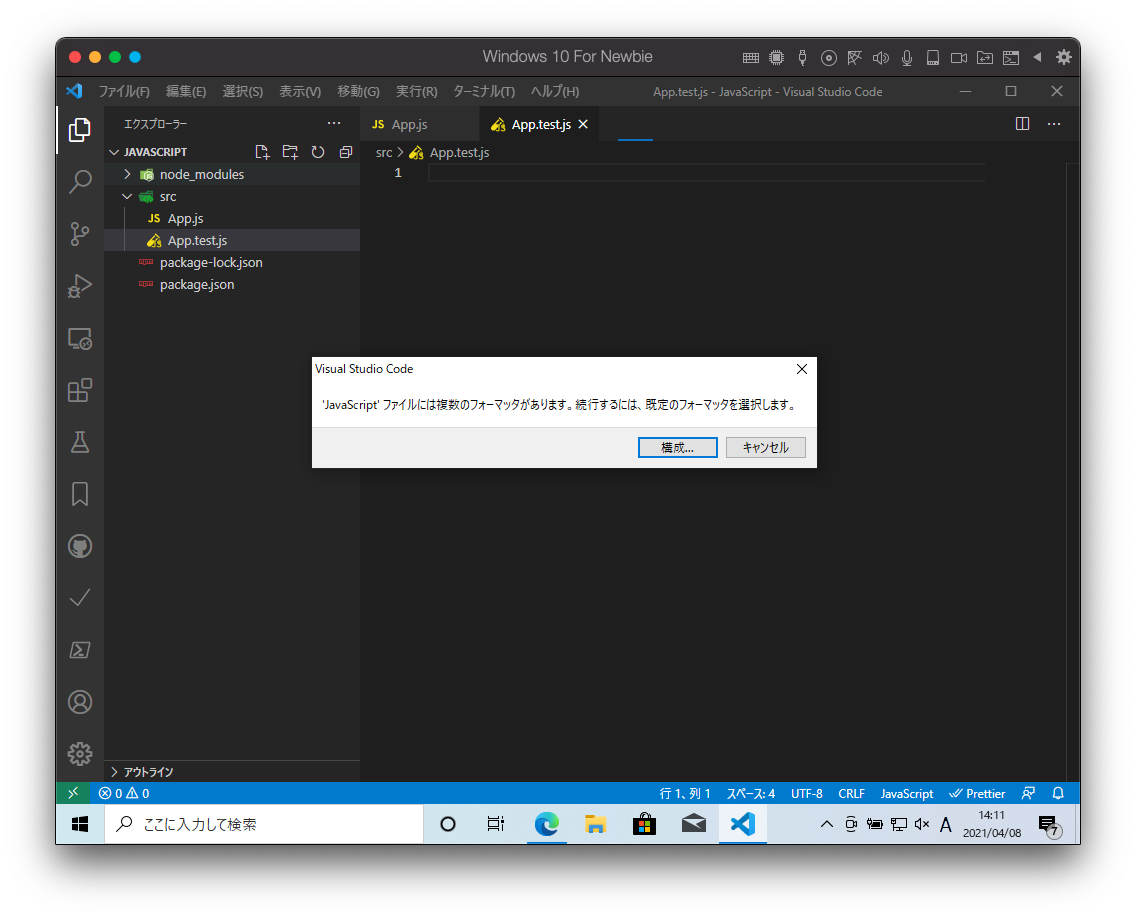Screen dimensions: 1136x918
Task: Click line and column indicator 行 1、列 1
Action: point(685,793)
